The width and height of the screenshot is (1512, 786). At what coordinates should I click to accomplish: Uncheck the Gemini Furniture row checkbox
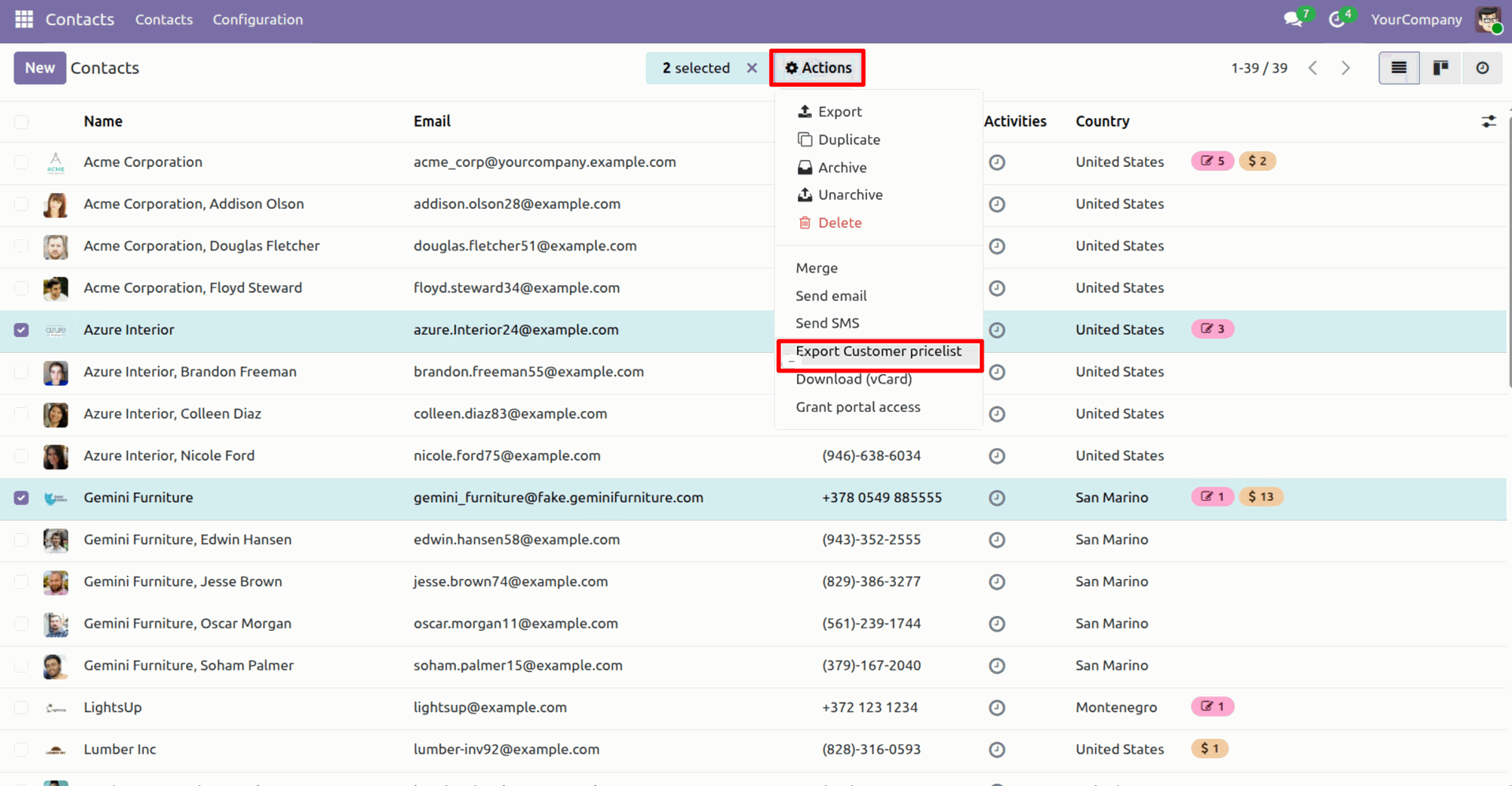point(21,498)
